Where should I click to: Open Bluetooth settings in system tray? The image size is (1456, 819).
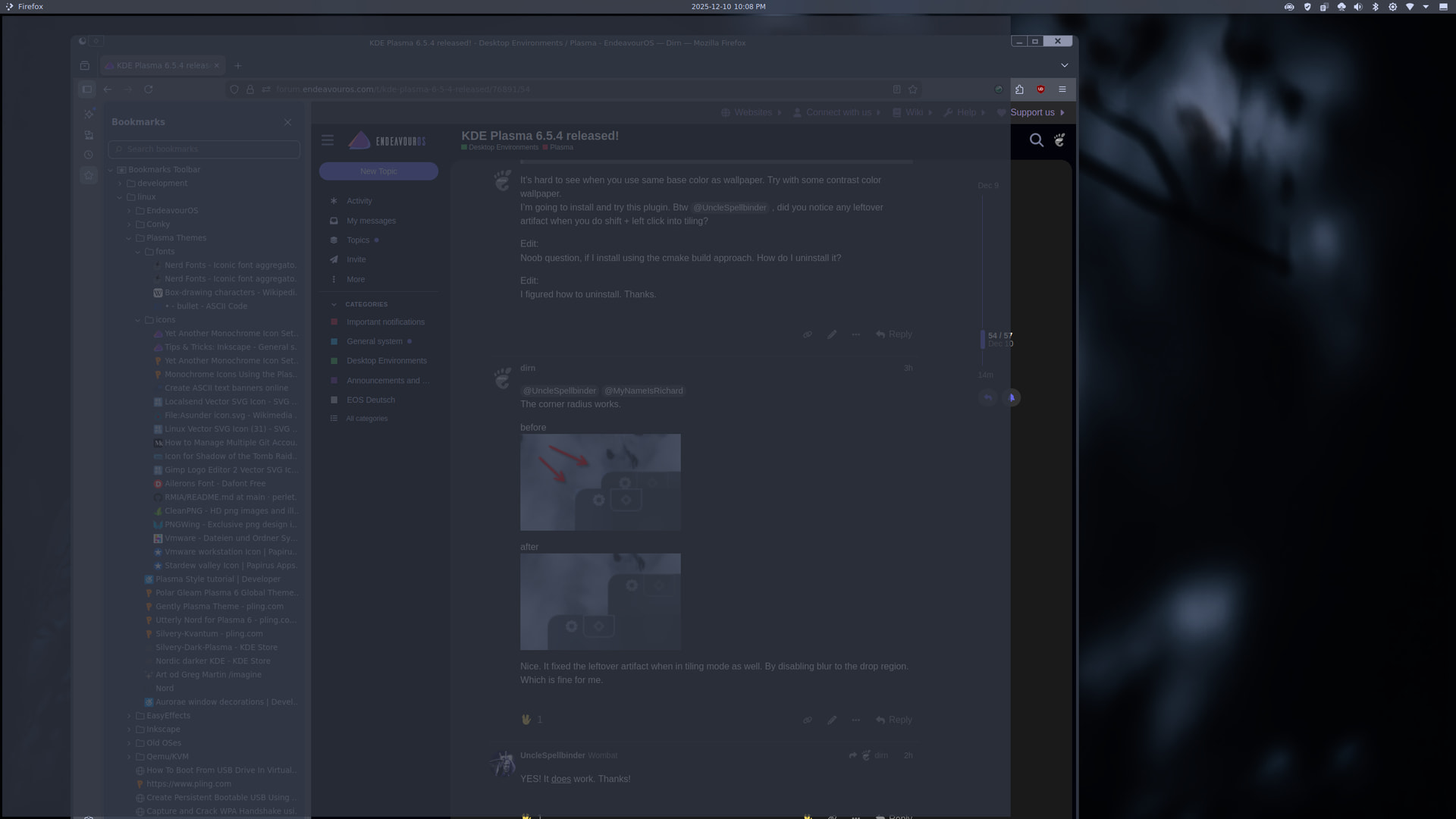point(1376,7)
